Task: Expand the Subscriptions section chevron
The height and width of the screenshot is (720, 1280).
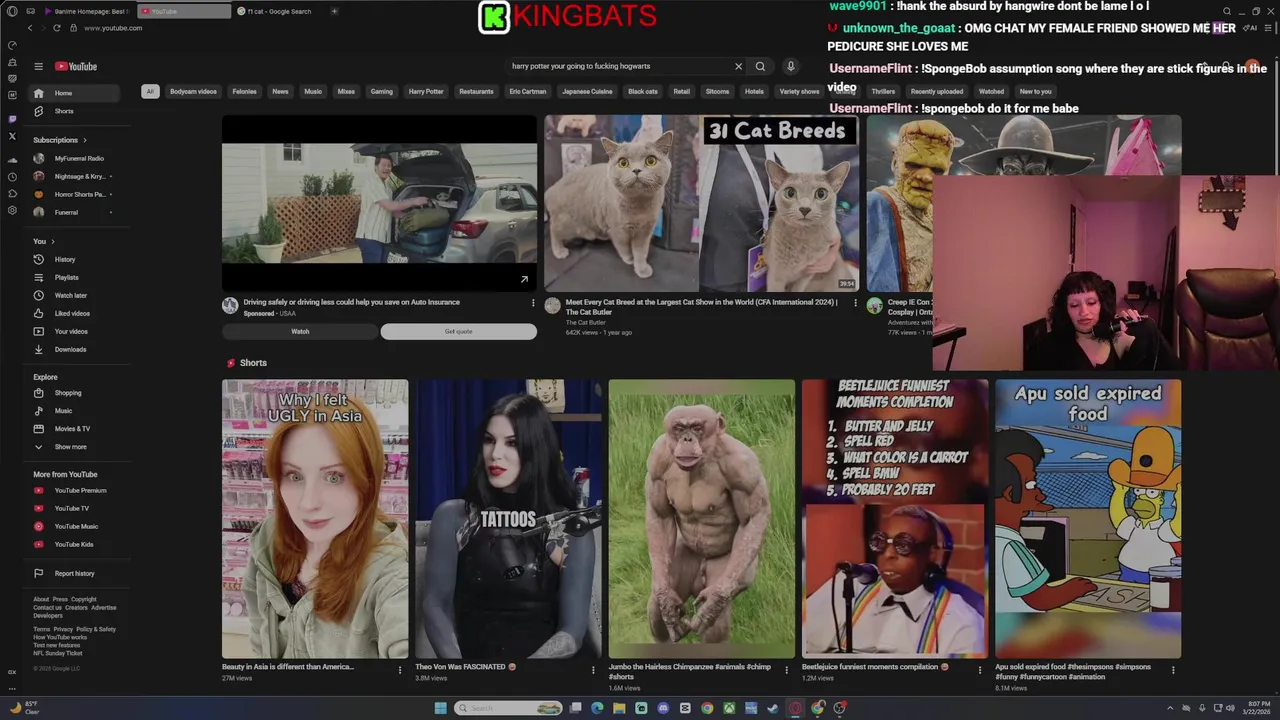Action: [85, 140]
